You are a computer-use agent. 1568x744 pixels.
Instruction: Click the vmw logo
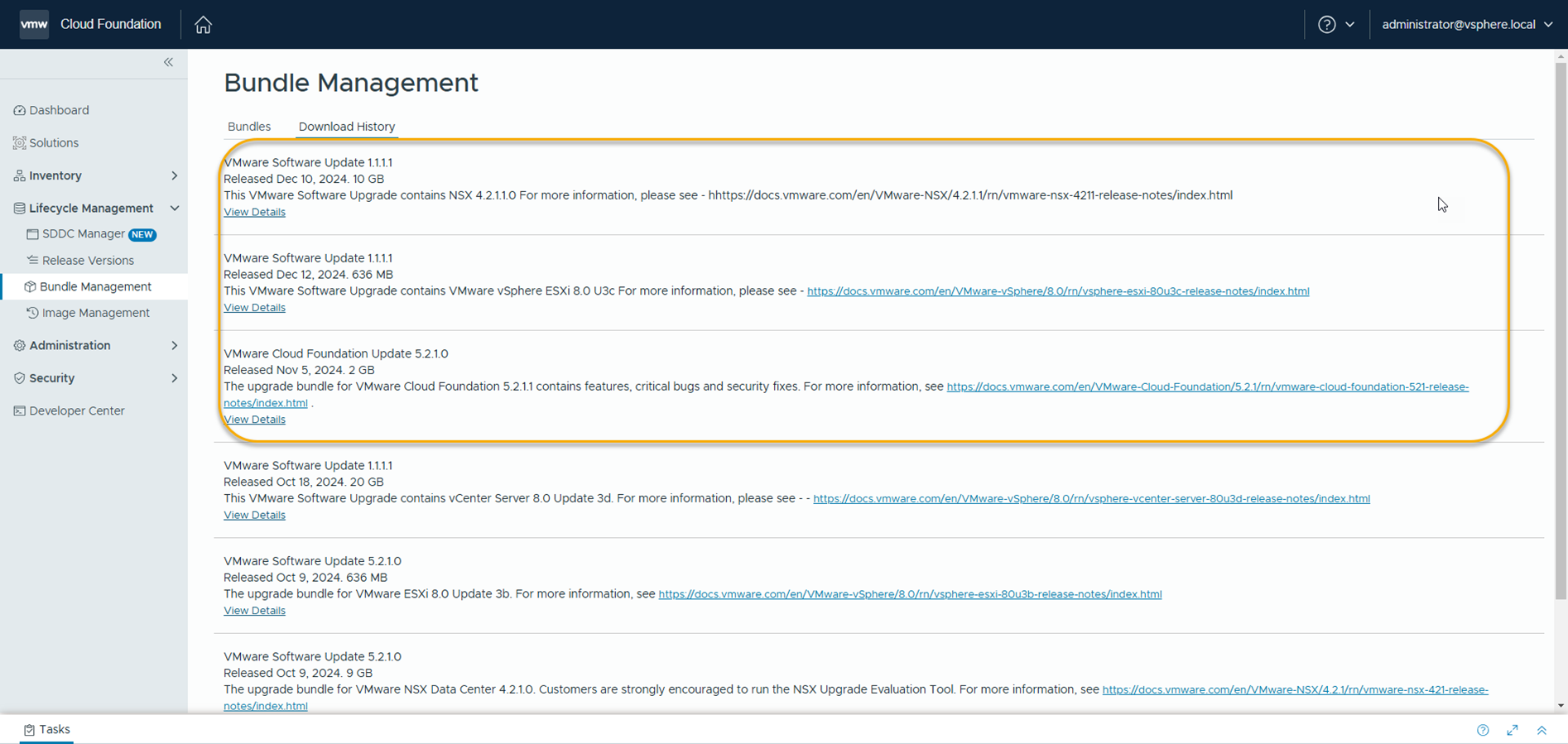(x=34, y=24)
